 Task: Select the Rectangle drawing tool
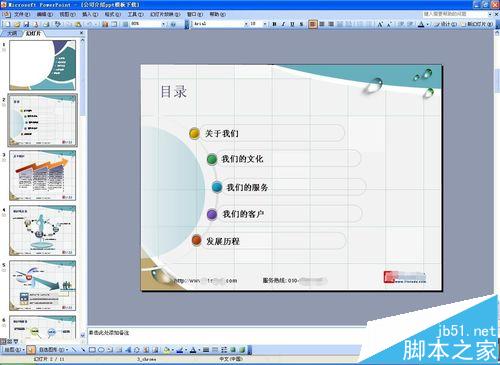tap(92, 350)
